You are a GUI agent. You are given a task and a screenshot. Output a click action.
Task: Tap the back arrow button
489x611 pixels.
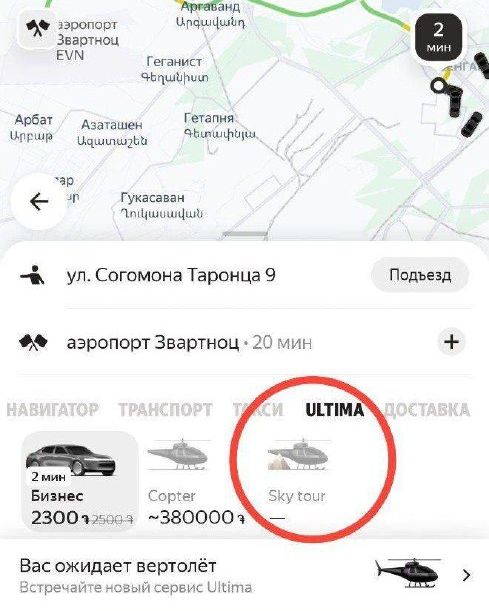tap(39, 201)
